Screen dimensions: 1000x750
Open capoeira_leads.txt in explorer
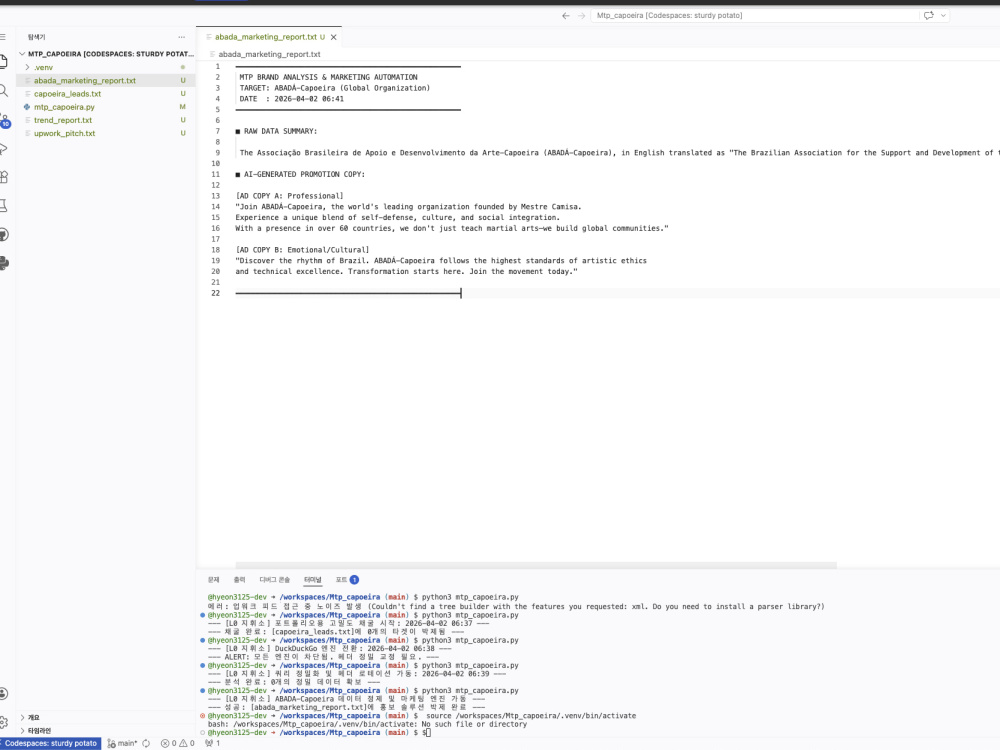106,94
